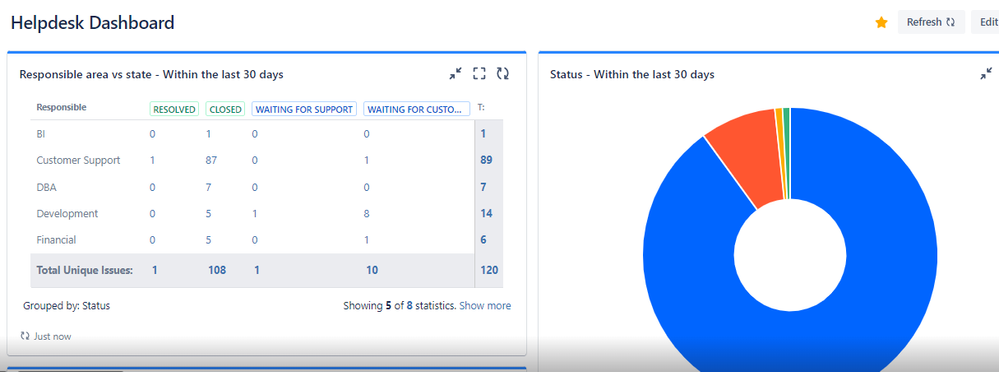999x372 pixels.
Task: Click Development closed count 5
Action: [x=208, y=213]
